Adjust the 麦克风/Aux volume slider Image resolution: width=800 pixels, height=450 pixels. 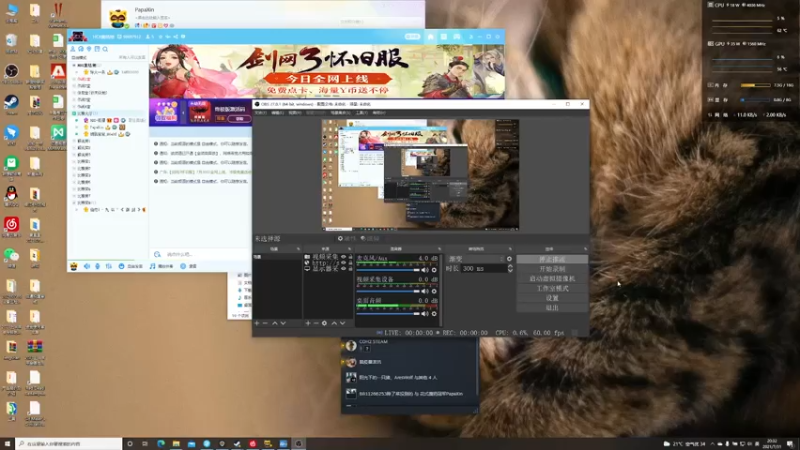point(388,270)
